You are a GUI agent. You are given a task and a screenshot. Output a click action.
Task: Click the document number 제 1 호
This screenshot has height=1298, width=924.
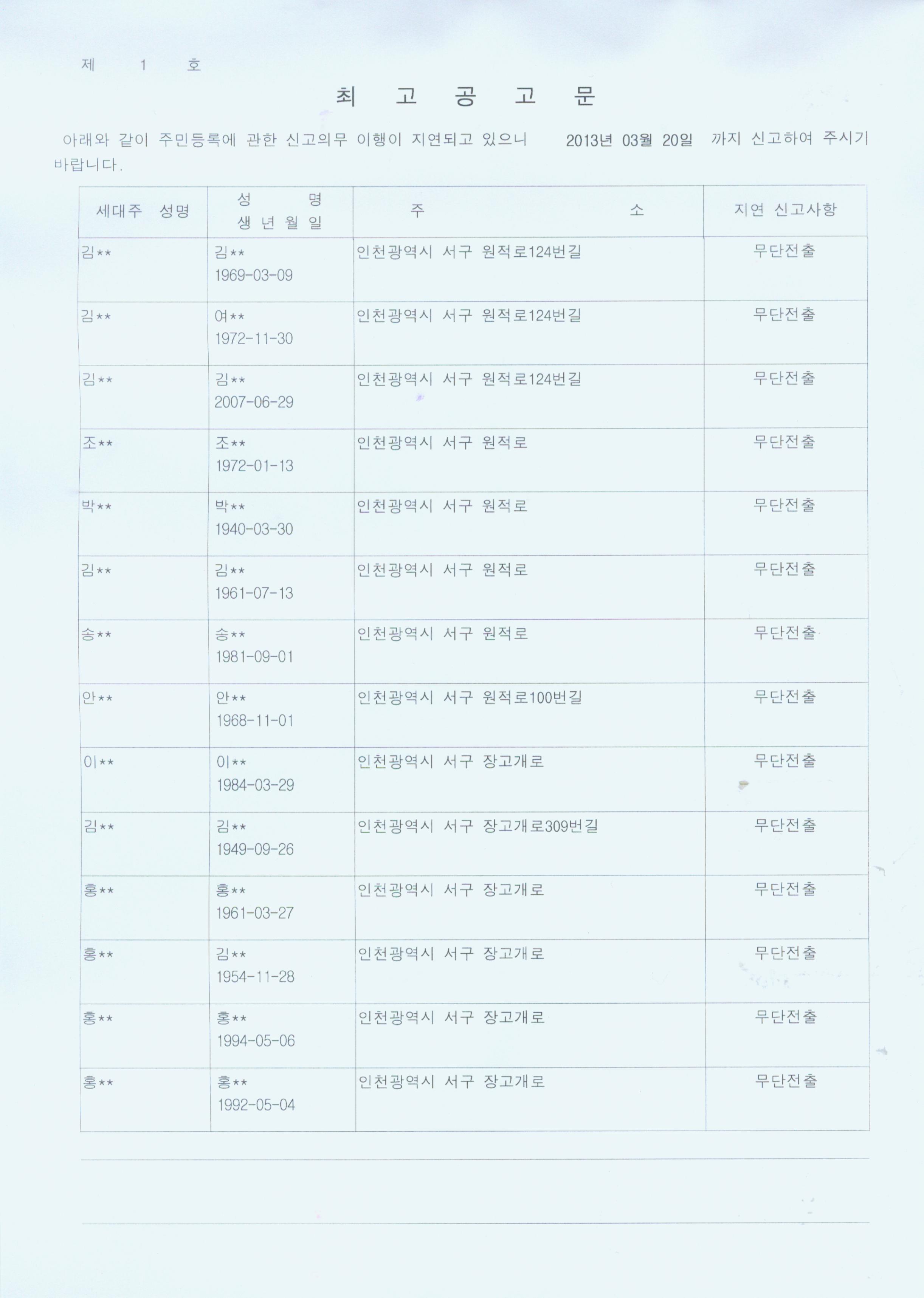141,65
